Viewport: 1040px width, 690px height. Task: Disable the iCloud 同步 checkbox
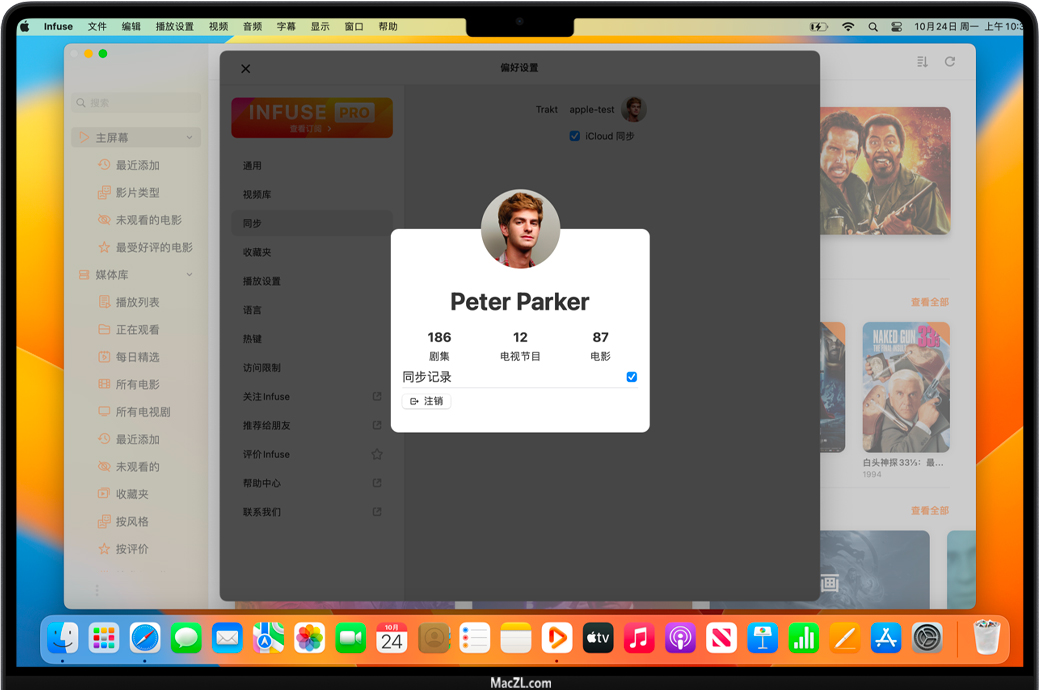pos(574,136)
